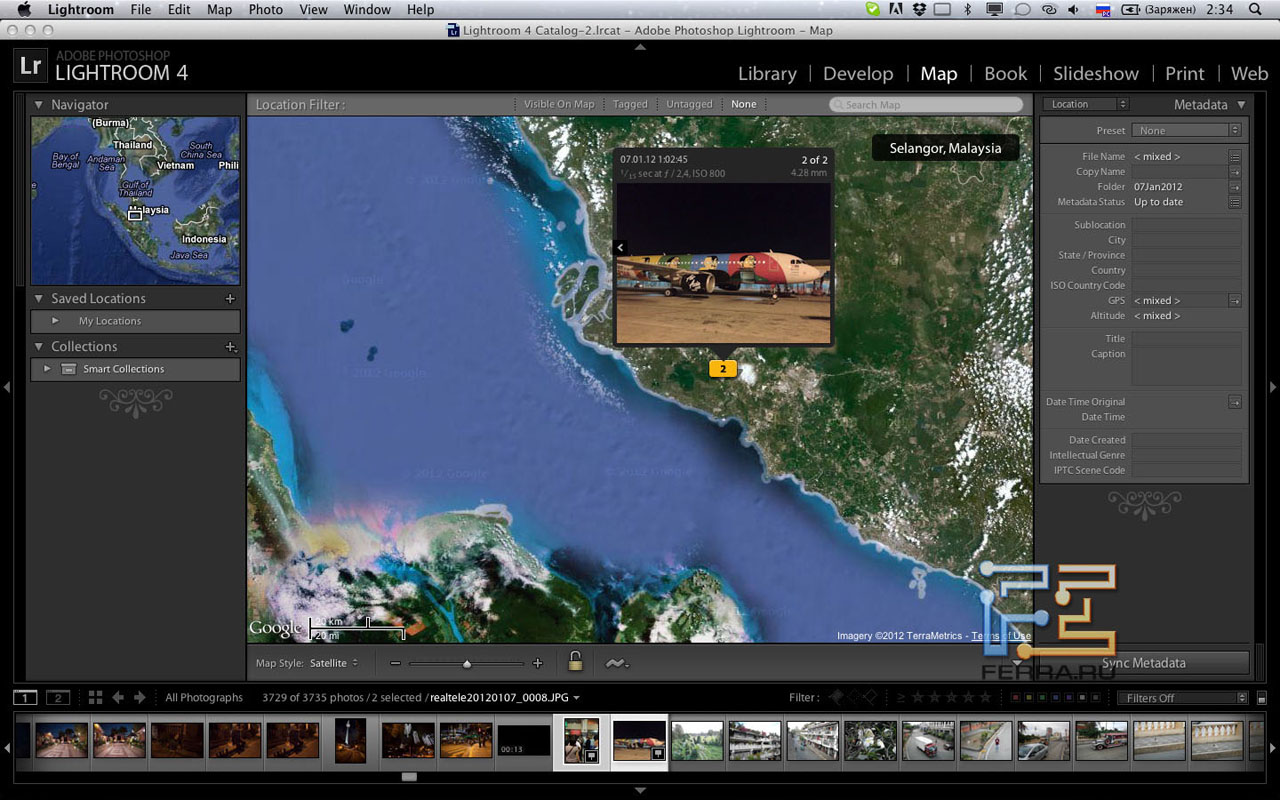The height and width of the screenshot is (800, 1280).
Task: Click the zoom in plus icon
Action: pyautogui.click(x=538, y=663)
